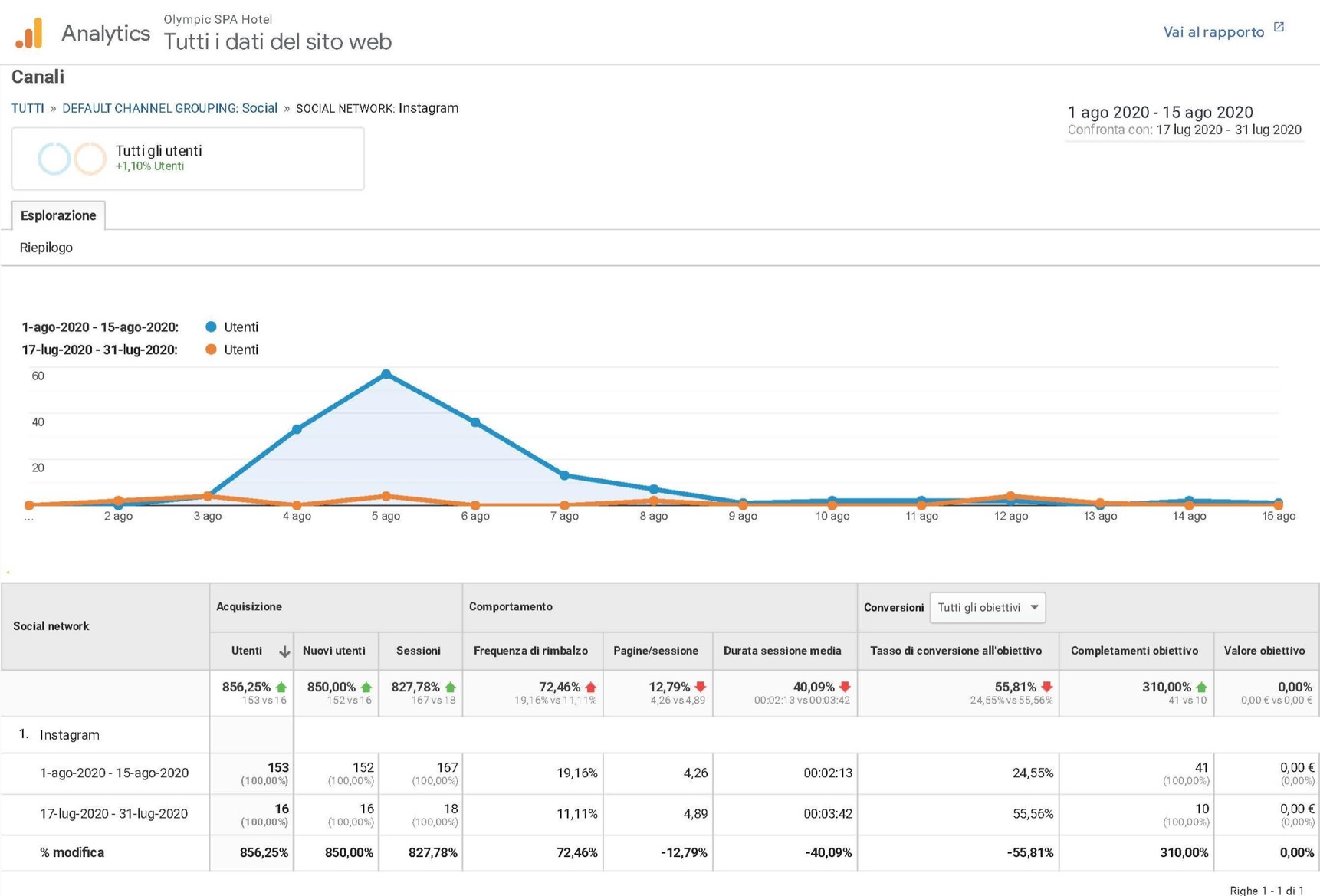Open the date range 1 ago 2020 - 15 ago 2020
This screenshot has width=1320, height=896.
(x=1160, y=112)
